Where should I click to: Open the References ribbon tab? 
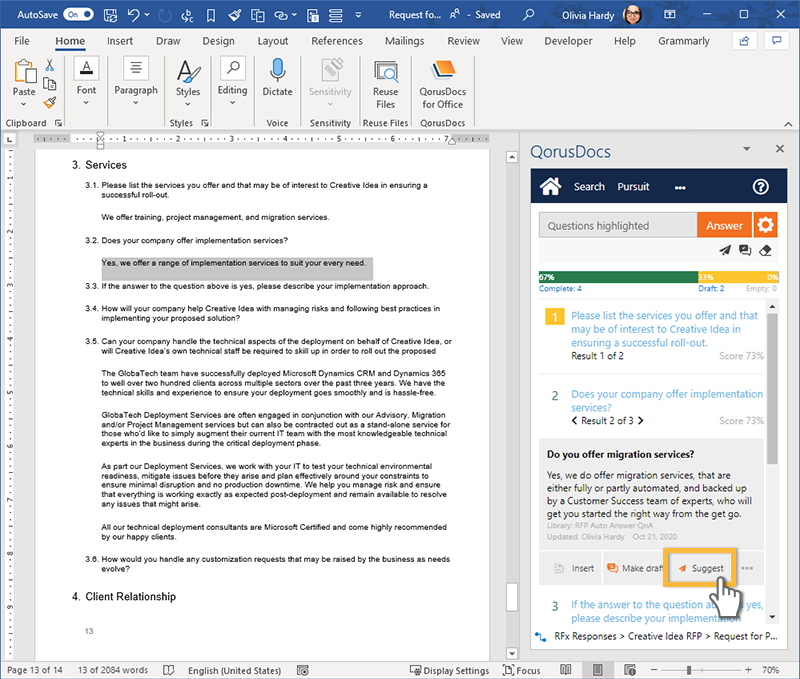(x=337, y=41)
